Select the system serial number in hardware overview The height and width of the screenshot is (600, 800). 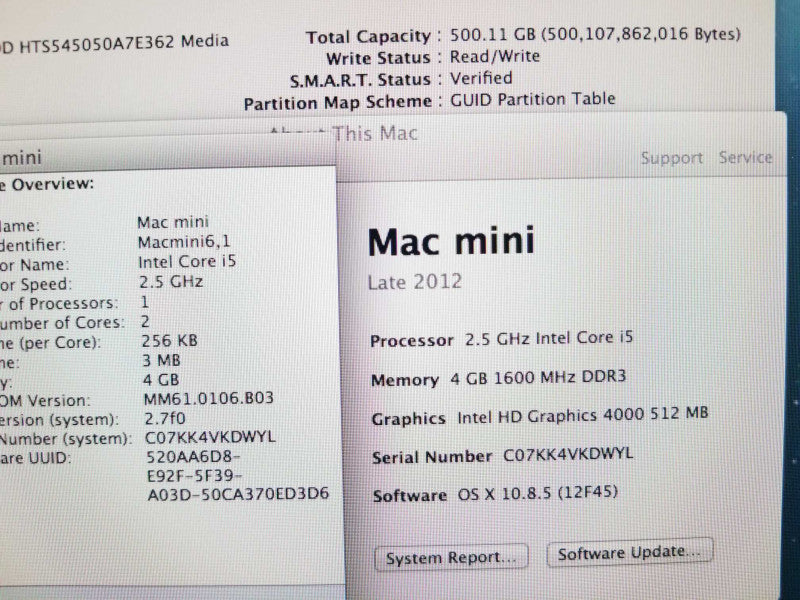tap(210, 437)
